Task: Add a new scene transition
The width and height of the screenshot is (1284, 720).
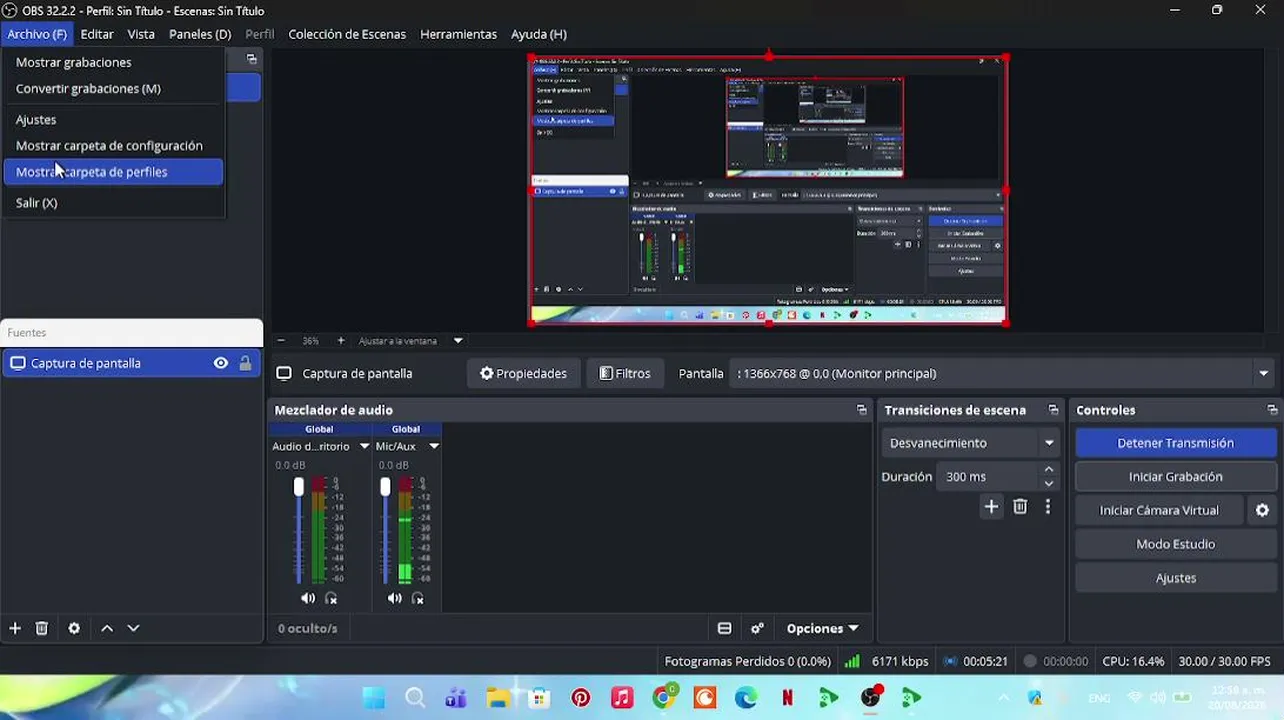Action: tap(991, 507)
